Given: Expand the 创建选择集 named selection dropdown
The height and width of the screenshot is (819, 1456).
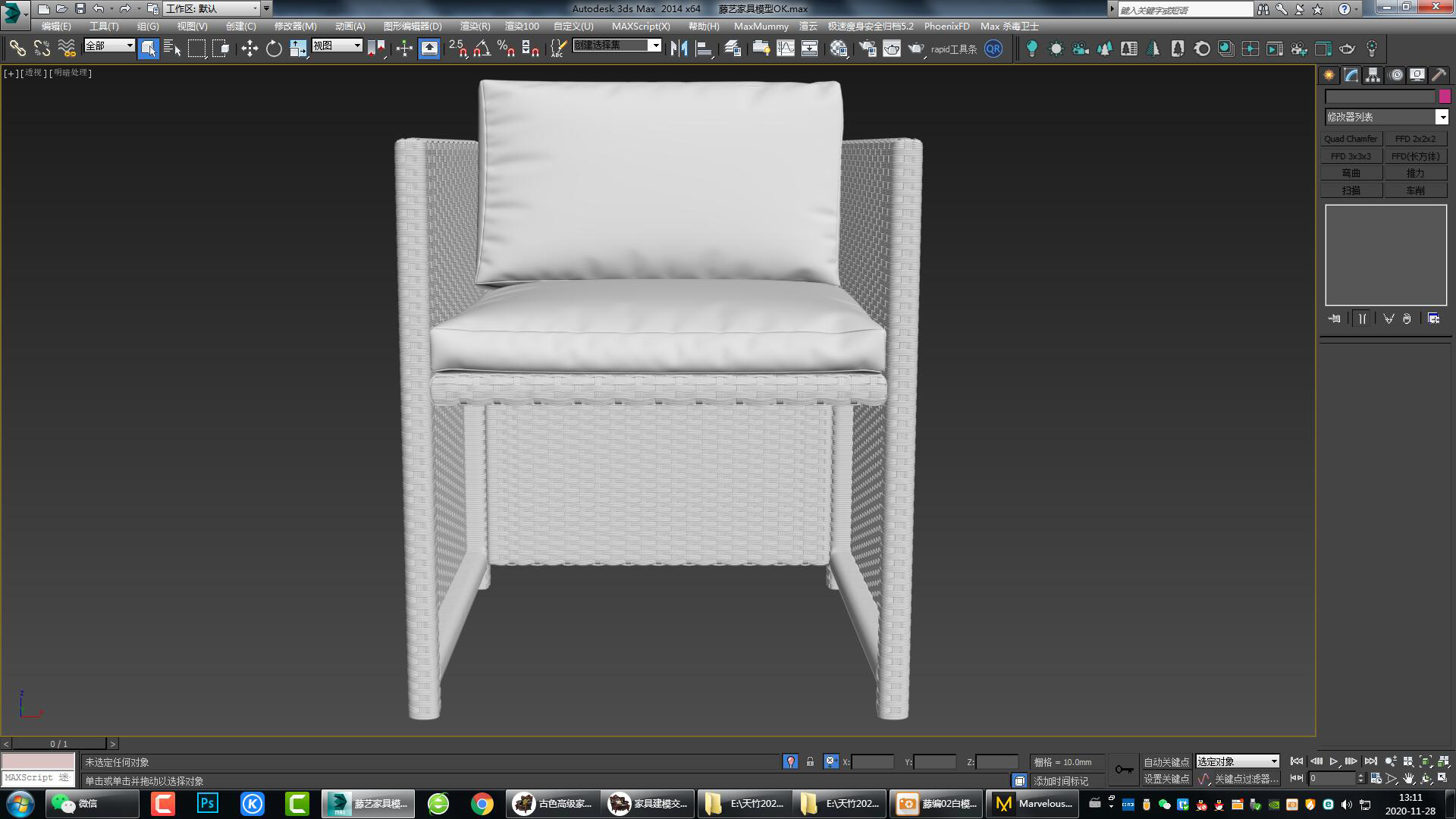Looking at the screenshot, I should pyautogui.click(x=654, y=45).
